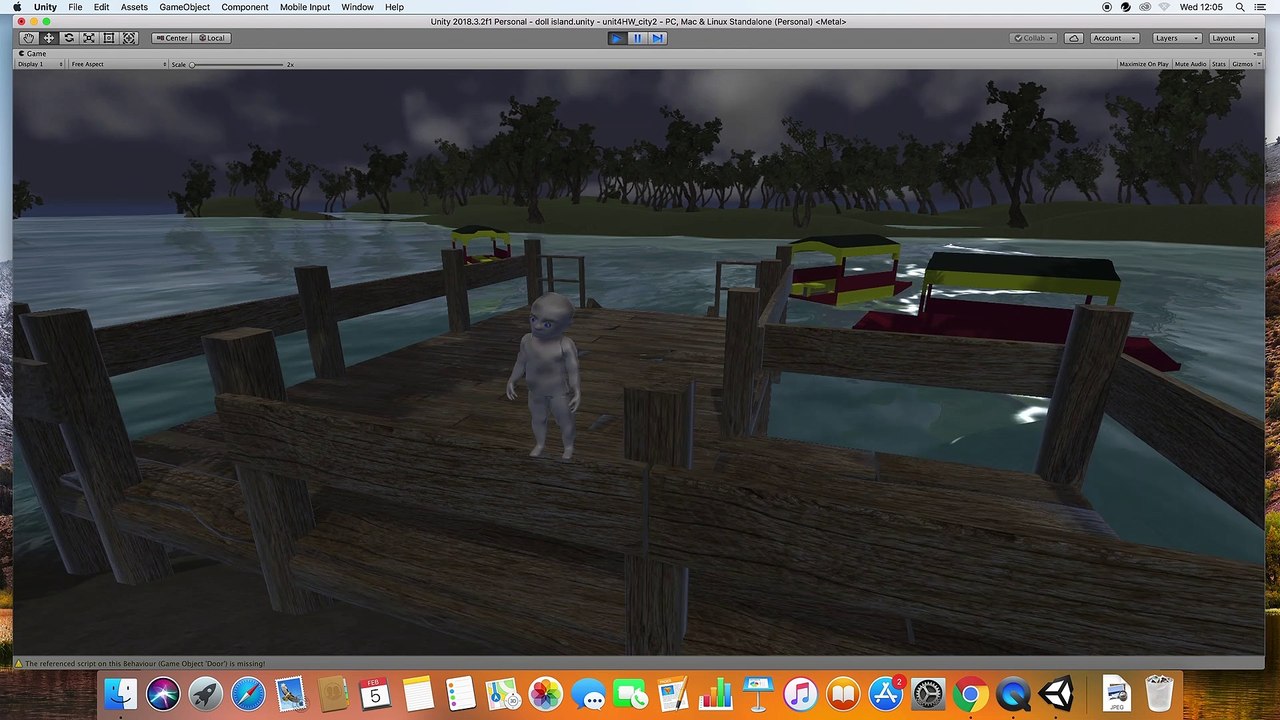Screen dimensions: 1280x720
Task: Open App Store in the dock
Action: click(x=886, y=693)
